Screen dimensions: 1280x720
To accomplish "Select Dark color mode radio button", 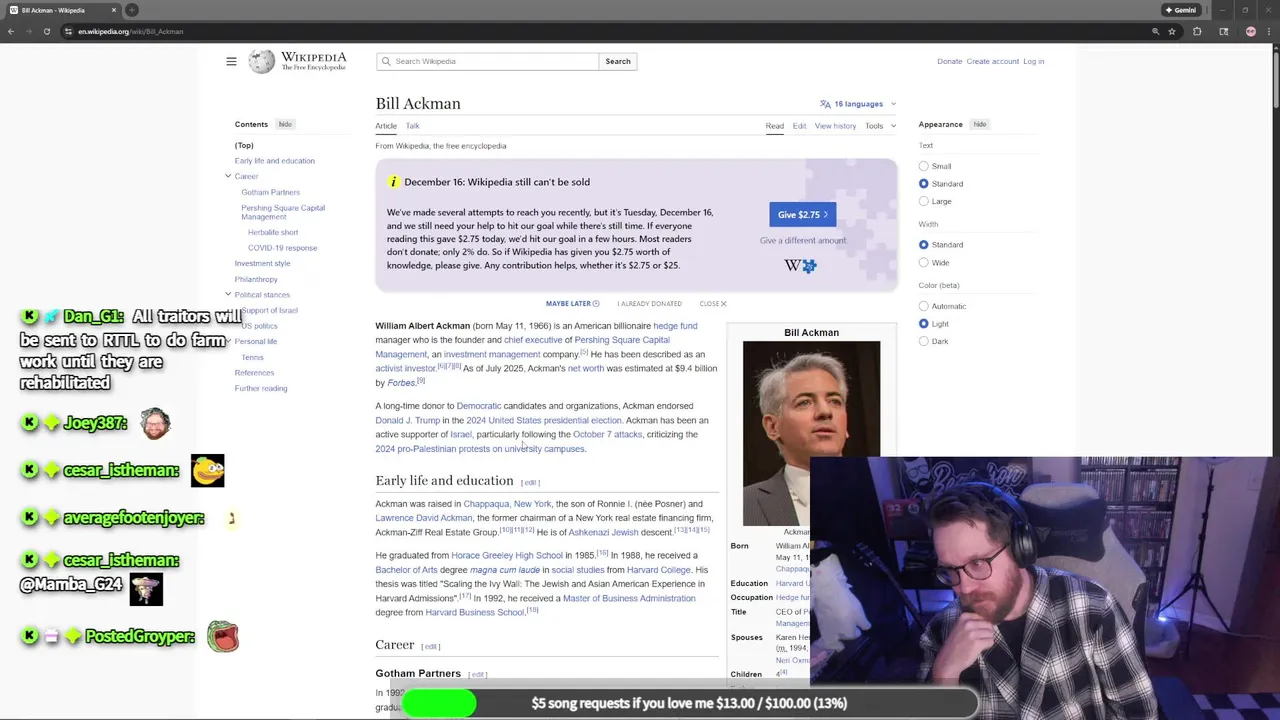I will (923, 341).
